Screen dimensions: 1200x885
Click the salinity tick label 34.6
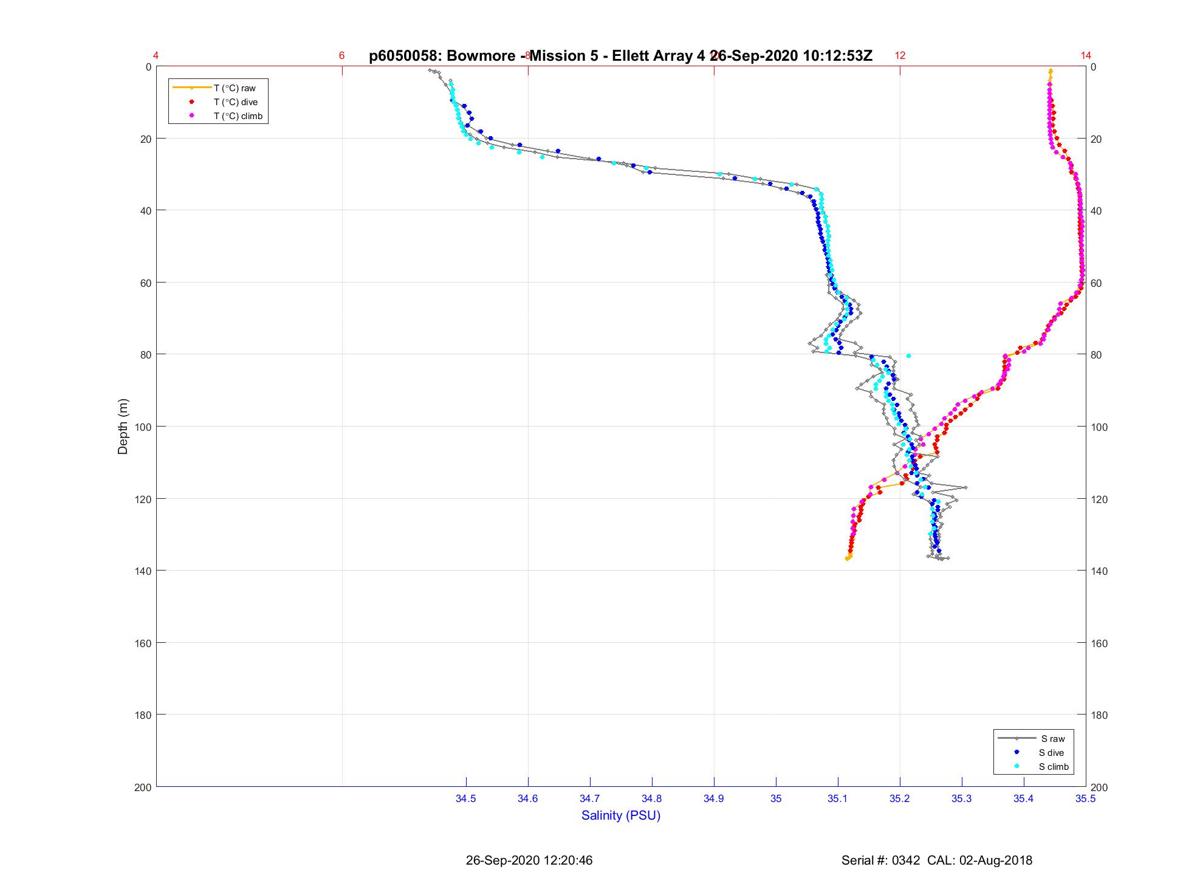click(x=528, y=798)
